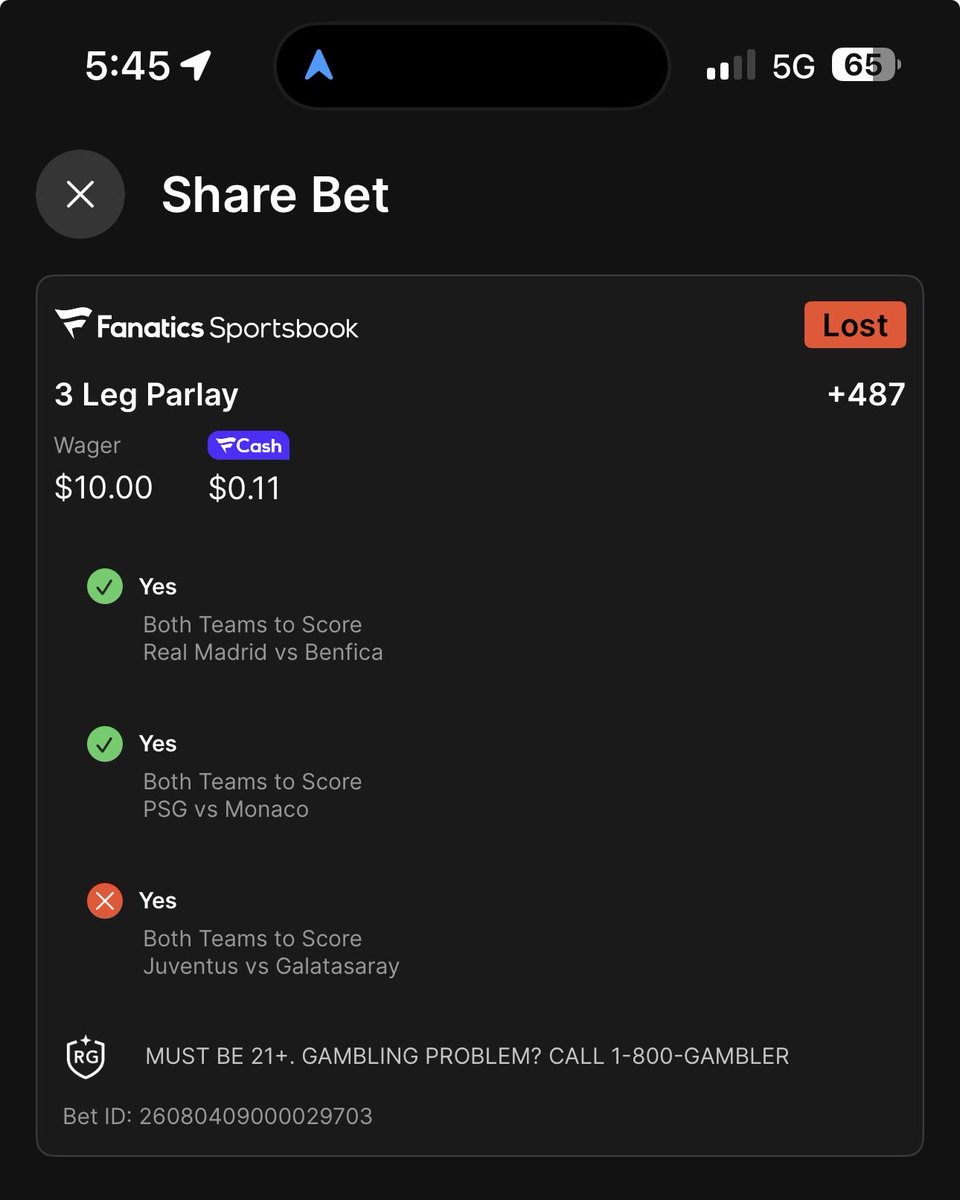Tap the location arrow beside the clock
Image resolution: width=960 pixels, height=1200 pixels.
click(x=196, y=66)
